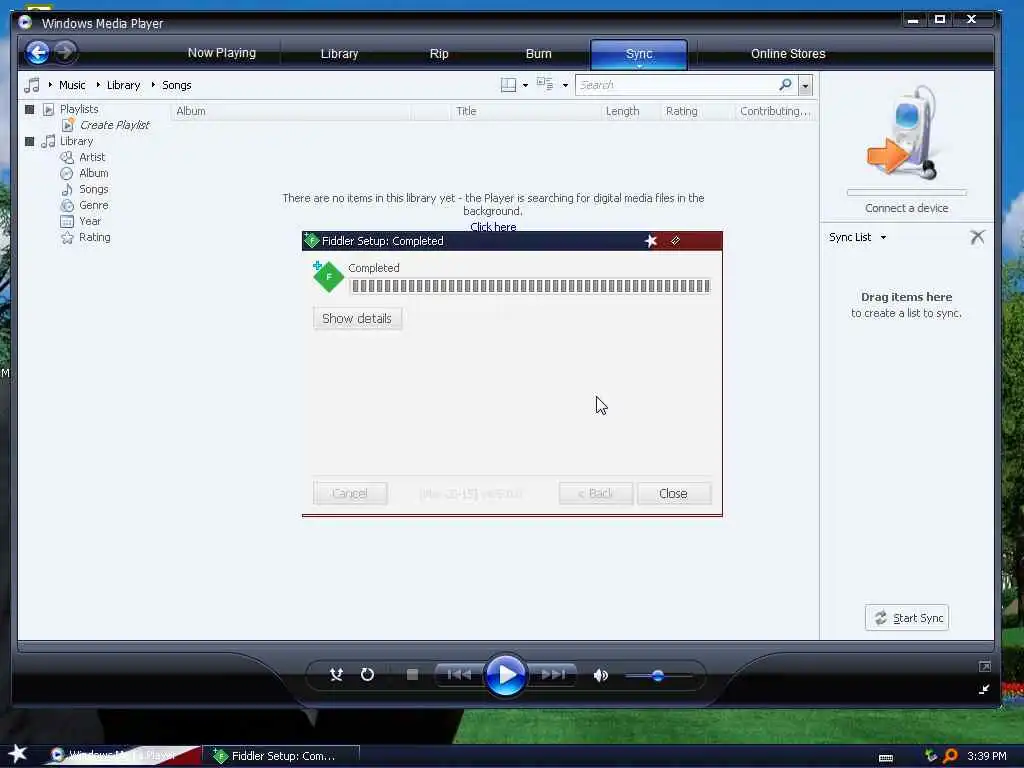Open the layout options dropdown arrow
This screenshot has height=768, width=1024.
coord(525,86)
